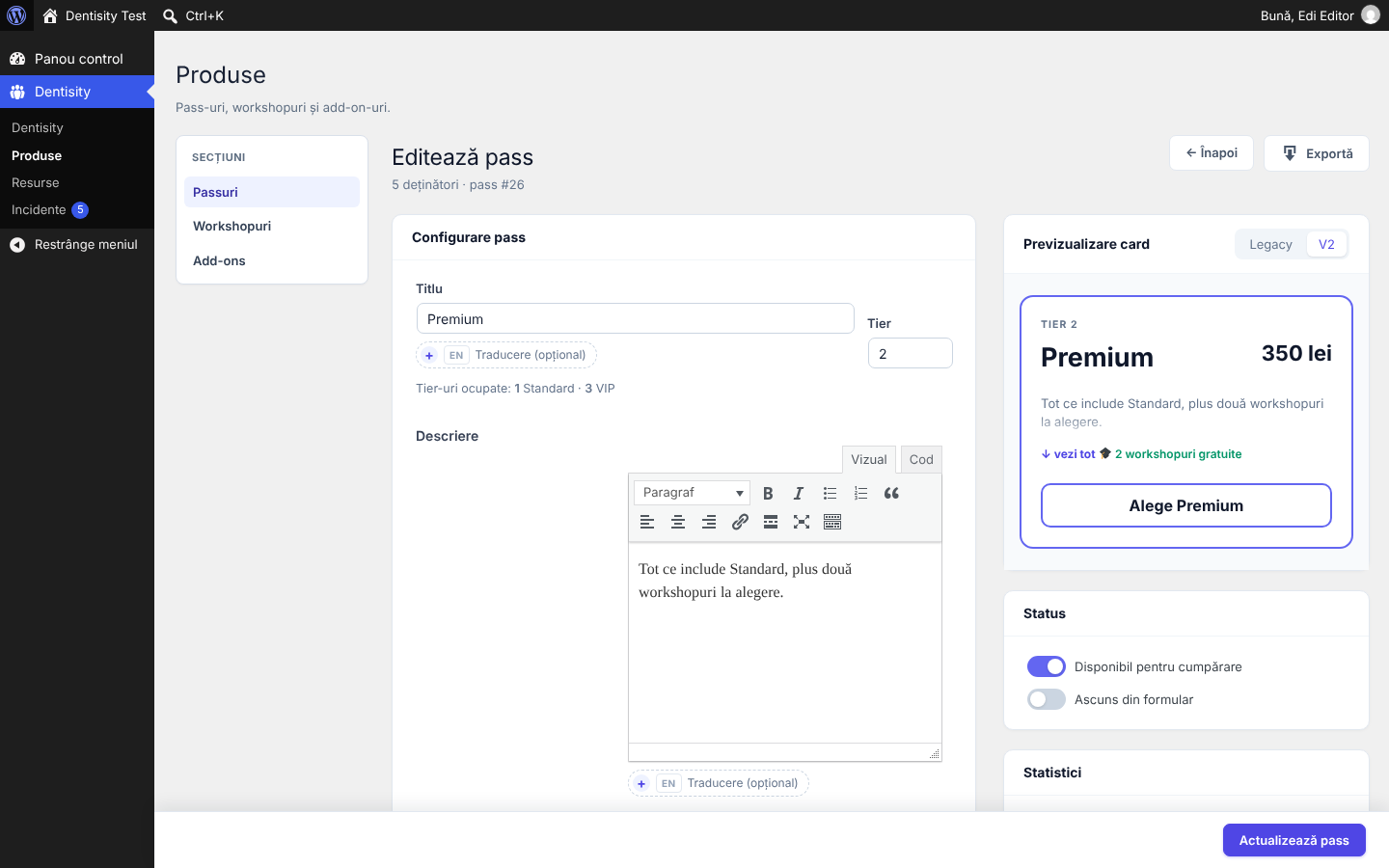This screenshot has height=868, width=1389.
Task: Click the Alege Premium card button
Action: pyautogui.click(x=1186, y=505)
